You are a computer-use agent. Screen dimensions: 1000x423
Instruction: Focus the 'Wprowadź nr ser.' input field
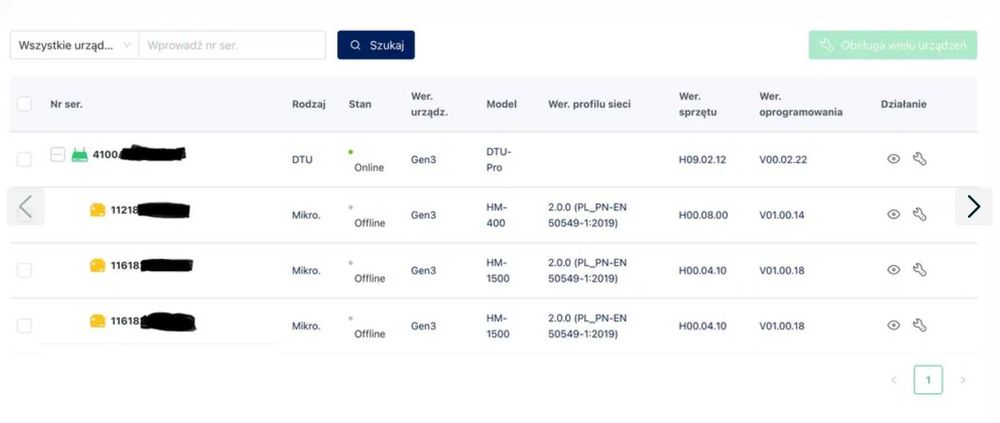[x=232, y=45]
